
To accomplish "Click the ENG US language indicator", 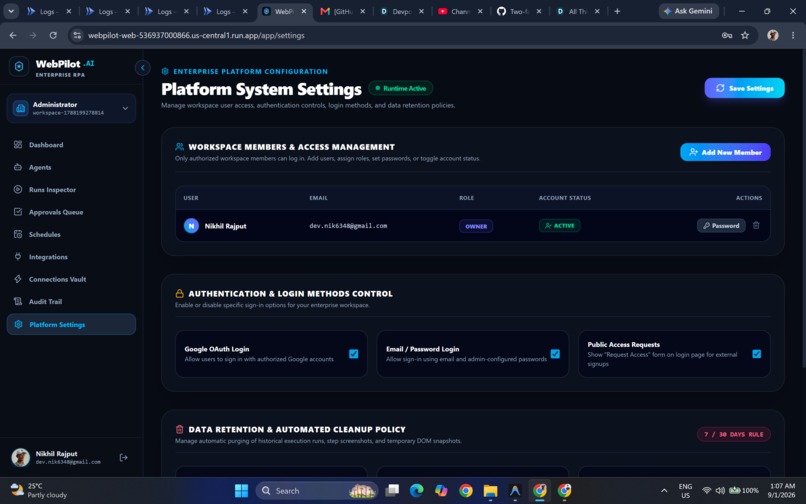I will (685, 491).
